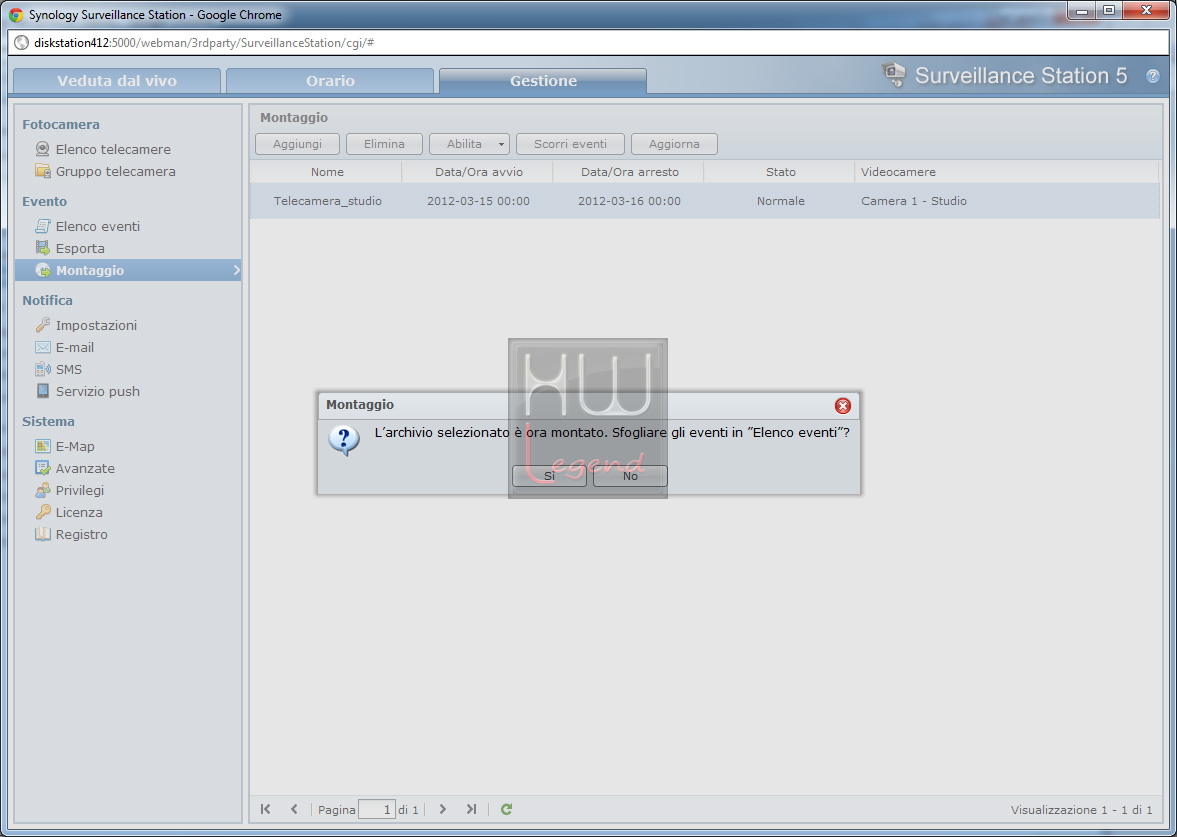Viewport: 1177px width, 837px height.
Task: Open the Elenco eventi list icon
Action: point(43,225)
